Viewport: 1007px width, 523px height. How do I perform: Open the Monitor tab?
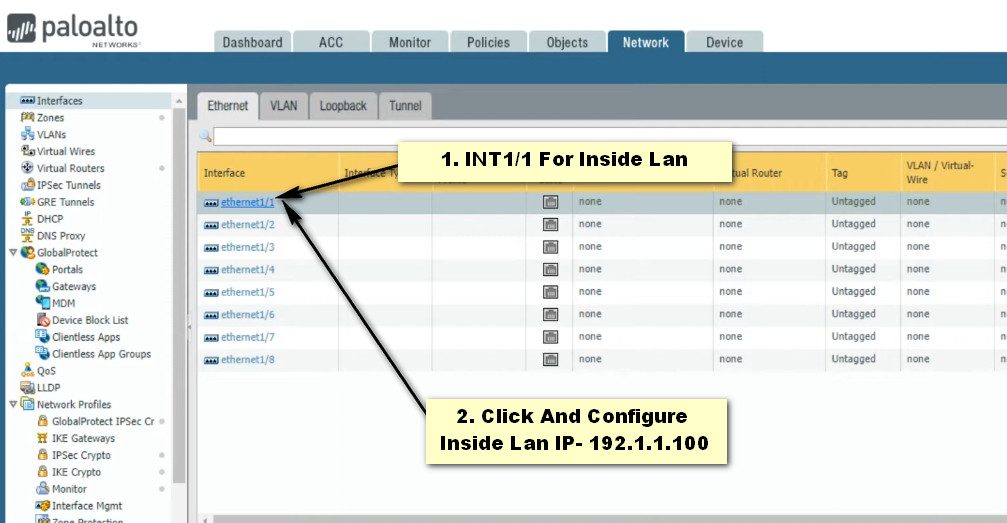(410, 42)
